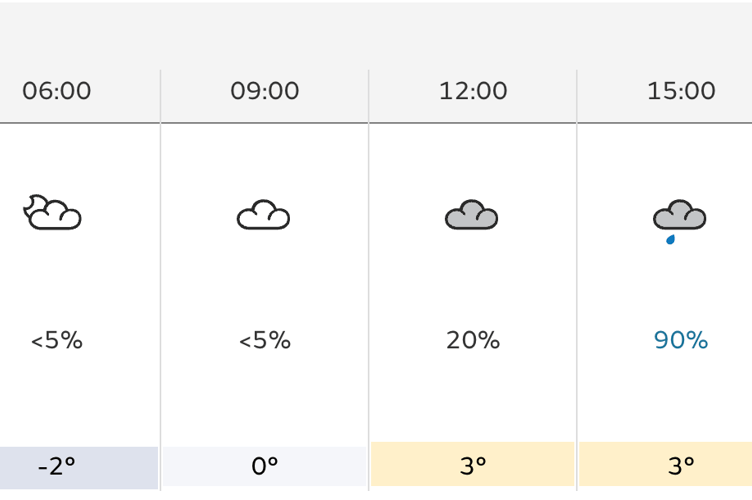
Task: Click the 20% precipitation chance at 12:00
Action: 473,340
